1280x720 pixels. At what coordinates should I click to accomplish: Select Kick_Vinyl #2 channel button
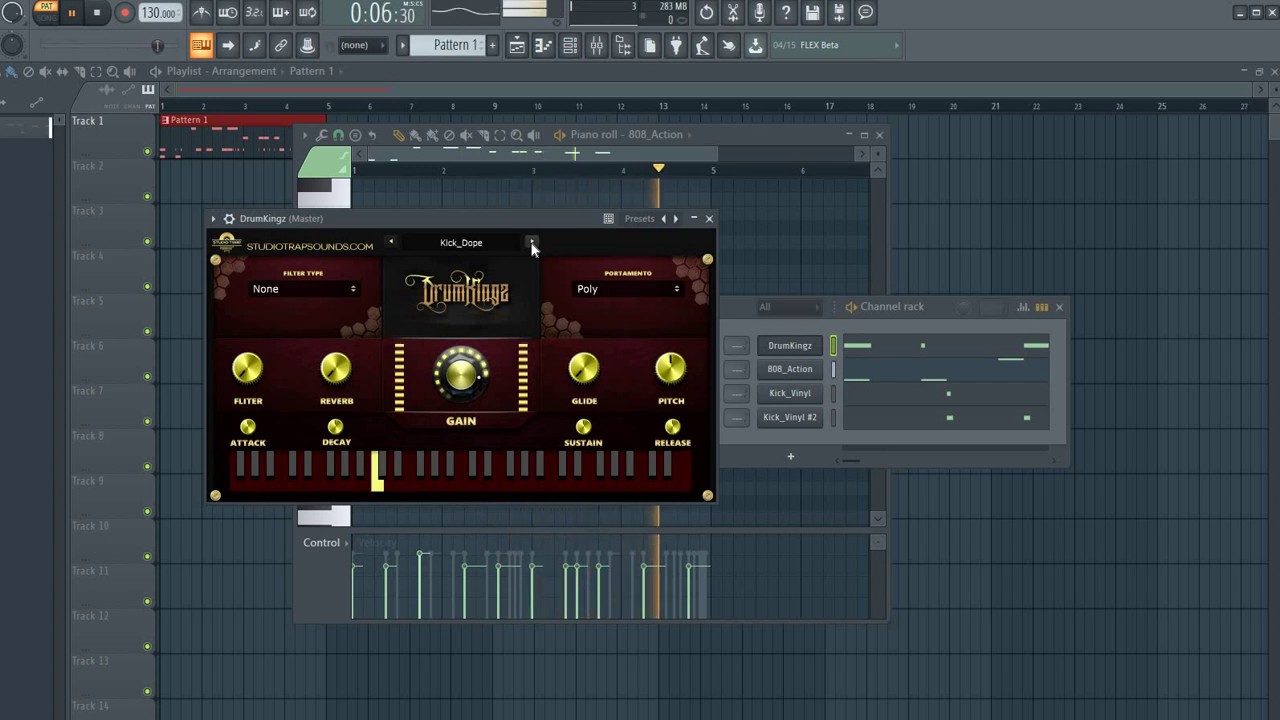[790, 418]
